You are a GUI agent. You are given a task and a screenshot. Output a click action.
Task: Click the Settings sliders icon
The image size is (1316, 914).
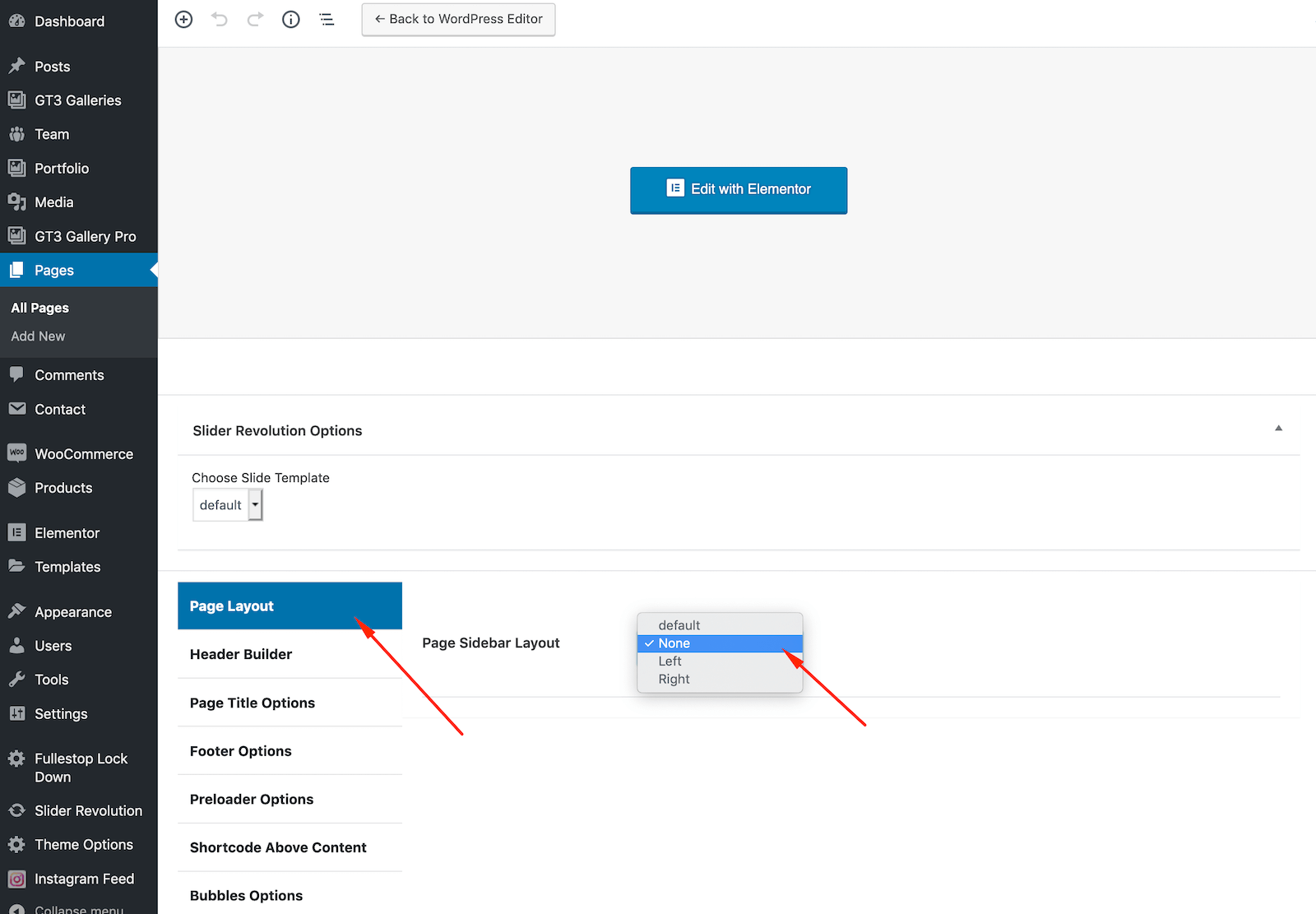tap(16, 713)
